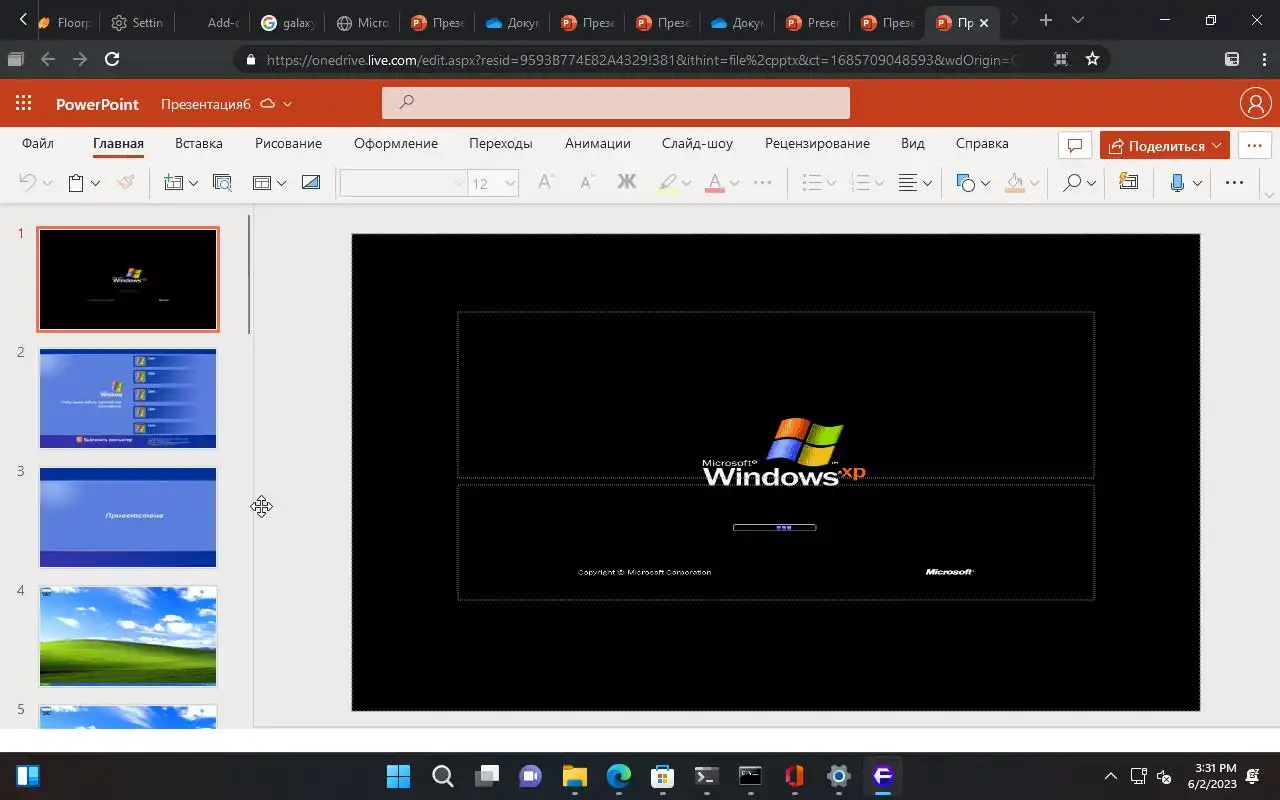The image size is (1280, 800).
Task: Apply shape fill paint bucket
Action: [1015, 182]
